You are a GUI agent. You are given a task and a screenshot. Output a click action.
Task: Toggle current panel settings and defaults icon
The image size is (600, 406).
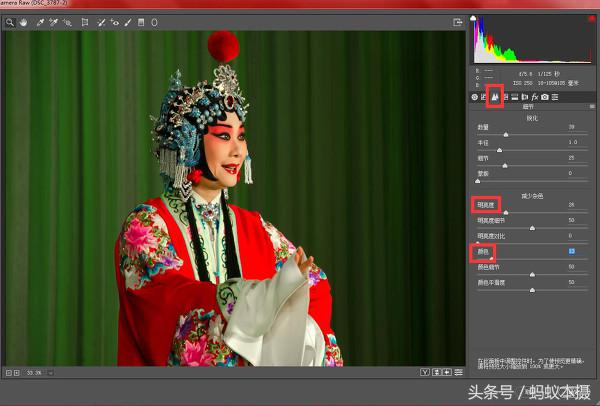(458, 372)
